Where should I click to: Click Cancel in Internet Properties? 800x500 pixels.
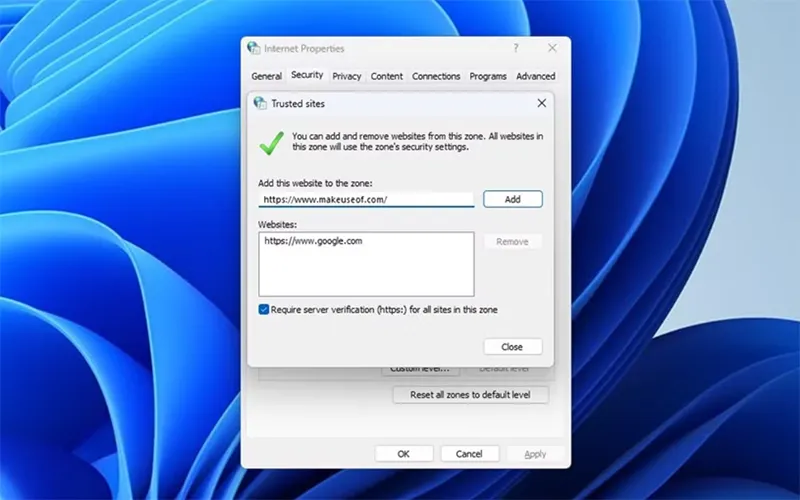[x=469, y=454]
